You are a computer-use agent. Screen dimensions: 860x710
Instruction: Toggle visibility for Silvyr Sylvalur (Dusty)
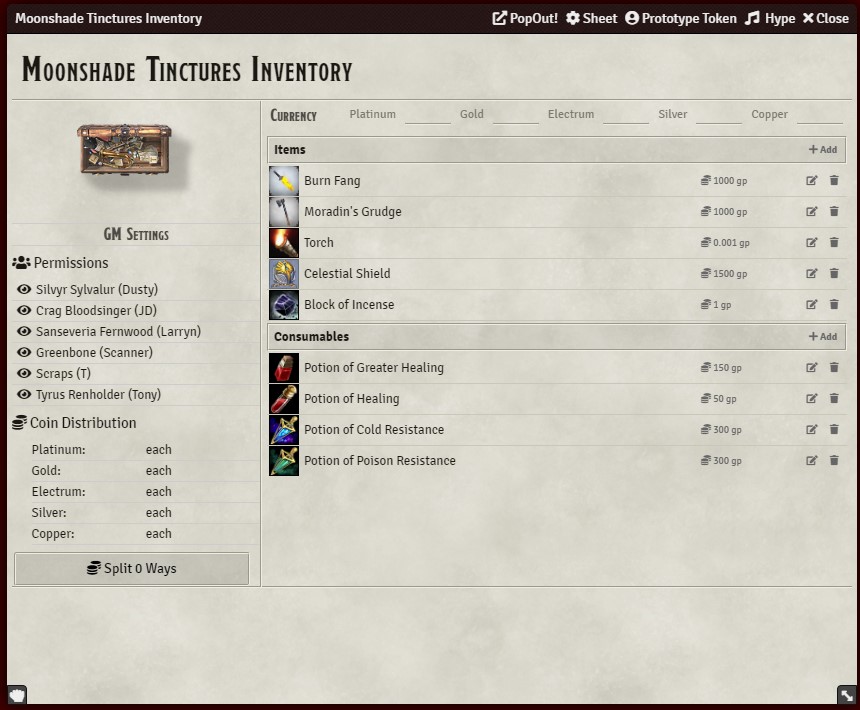pyautogui.click(x=24, y=289)
